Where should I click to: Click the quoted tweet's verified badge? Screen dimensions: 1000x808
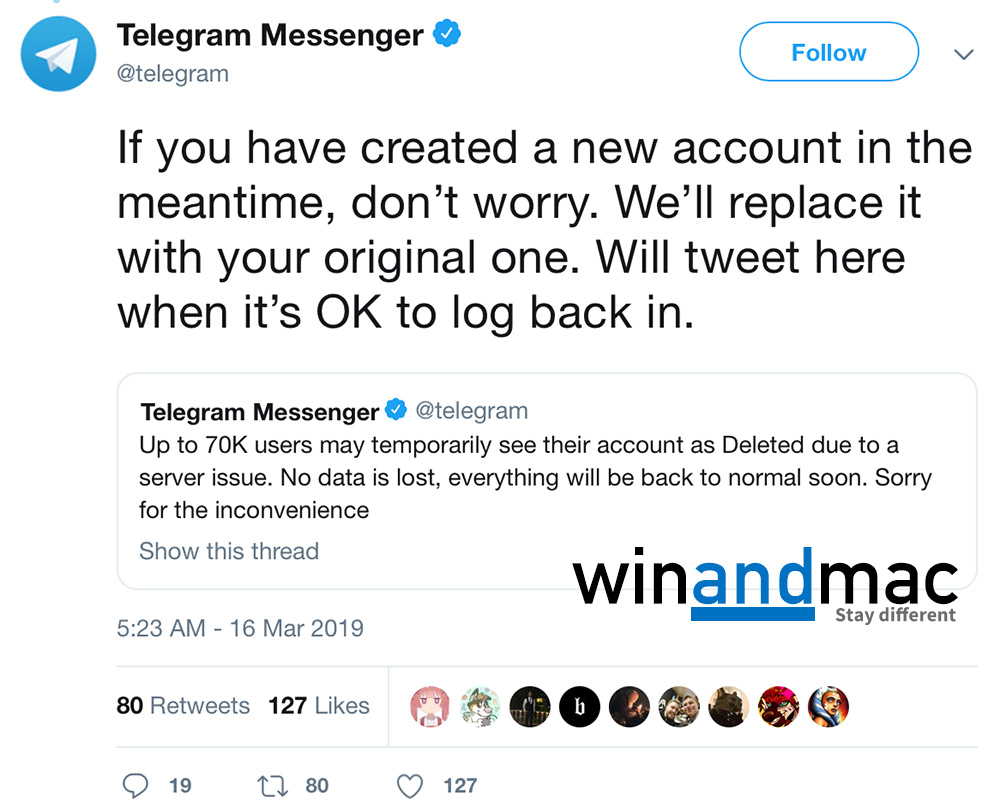click(396, 411)
